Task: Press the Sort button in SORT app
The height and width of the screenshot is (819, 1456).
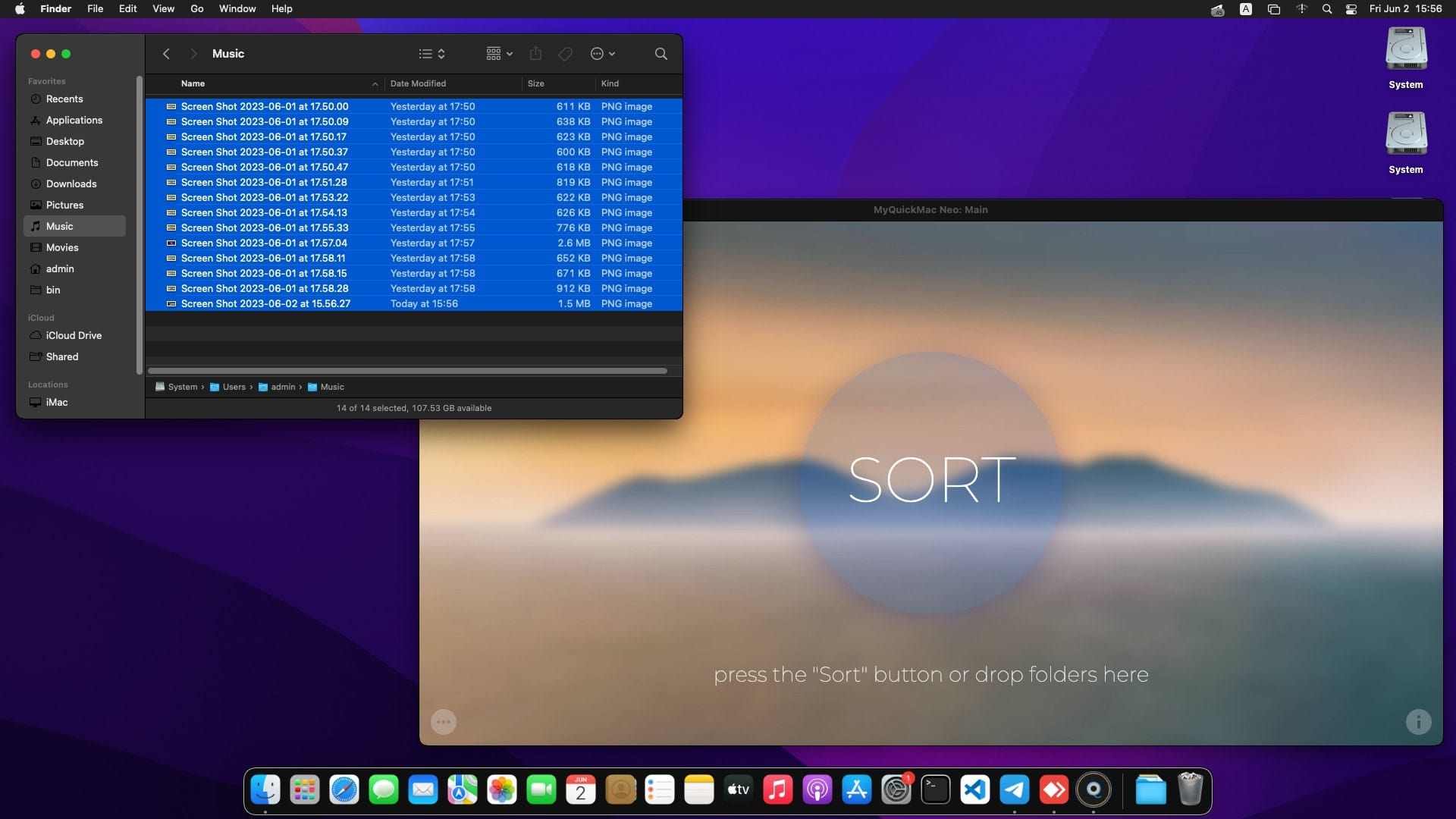Action: coord(929,478)
